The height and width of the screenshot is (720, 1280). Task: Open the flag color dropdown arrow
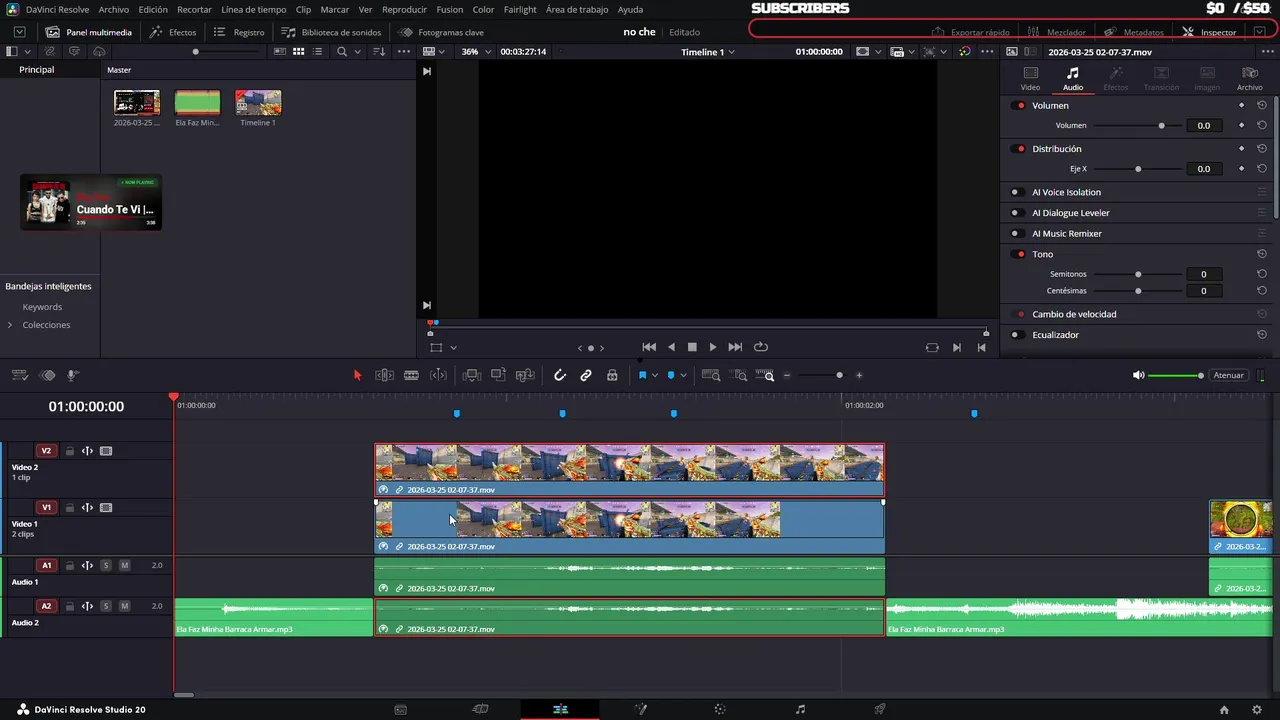point(655,375)
